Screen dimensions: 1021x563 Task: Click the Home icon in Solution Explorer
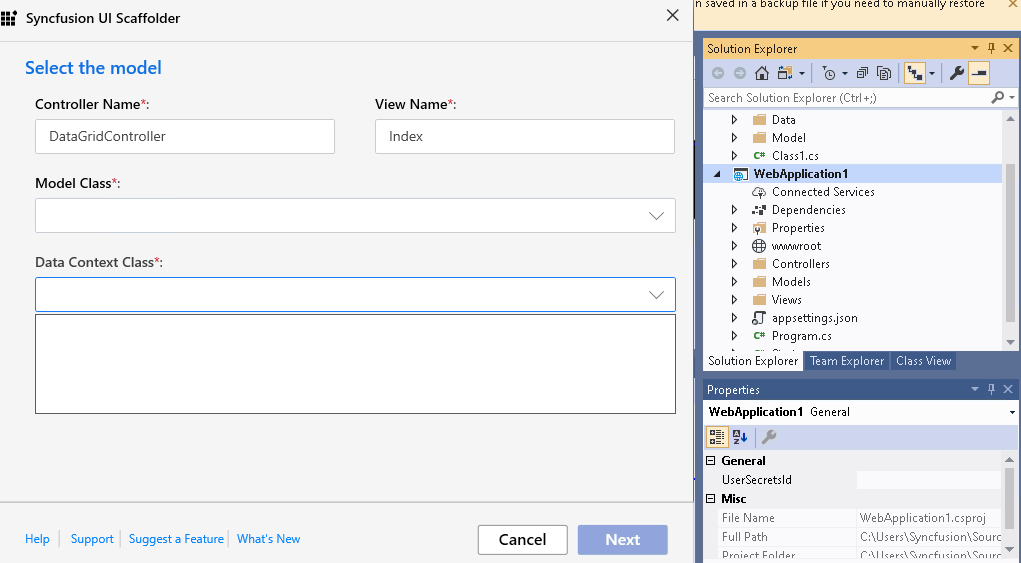762,73
